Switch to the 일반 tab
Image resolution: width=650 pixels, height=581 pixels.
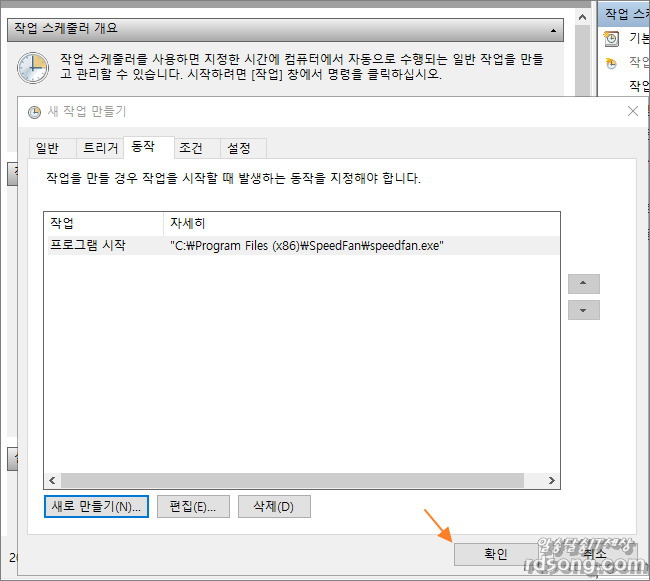(48, 148)
